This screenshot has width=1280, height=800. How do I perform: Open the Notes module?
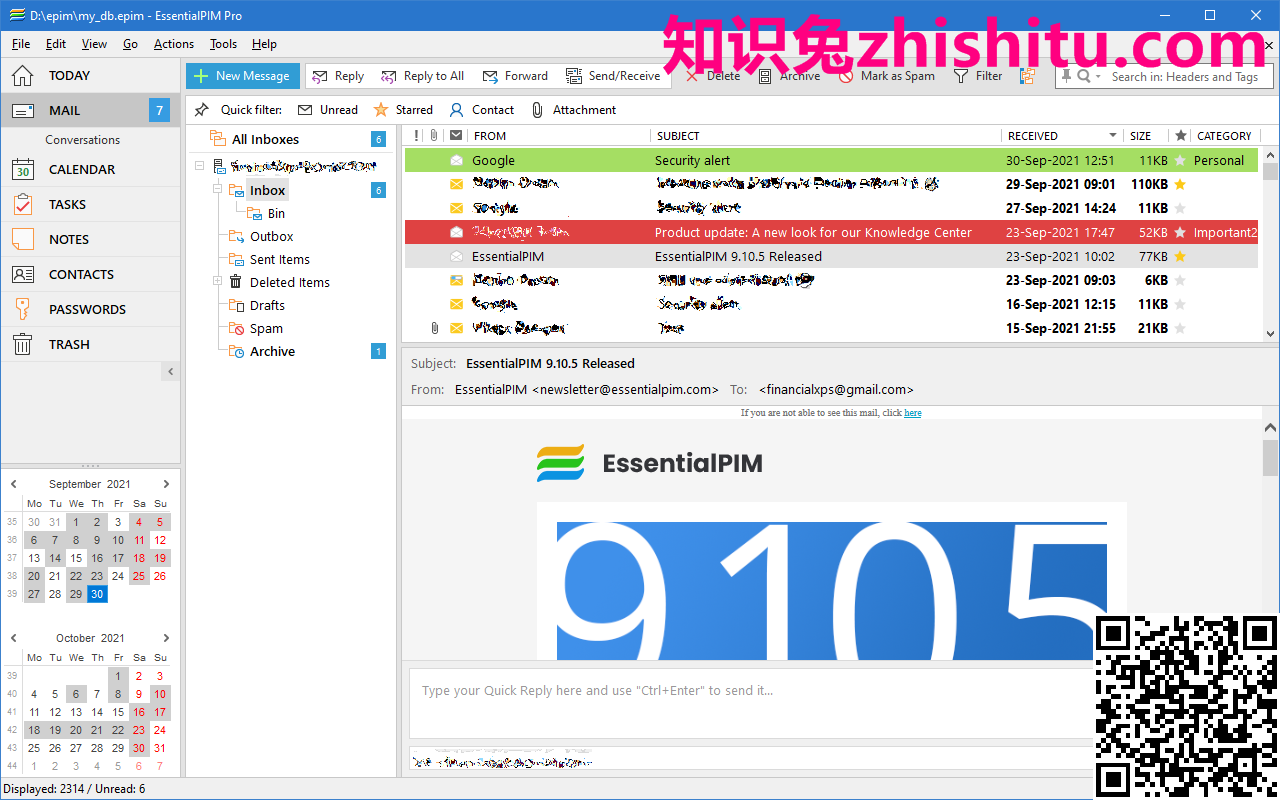click(x=90, y=239)
